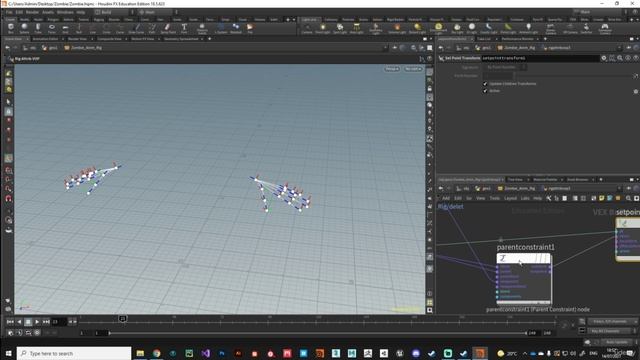The image size is (640, 360).
Task: Select the Volume Light shelf tool
Action: click(397, 28)
